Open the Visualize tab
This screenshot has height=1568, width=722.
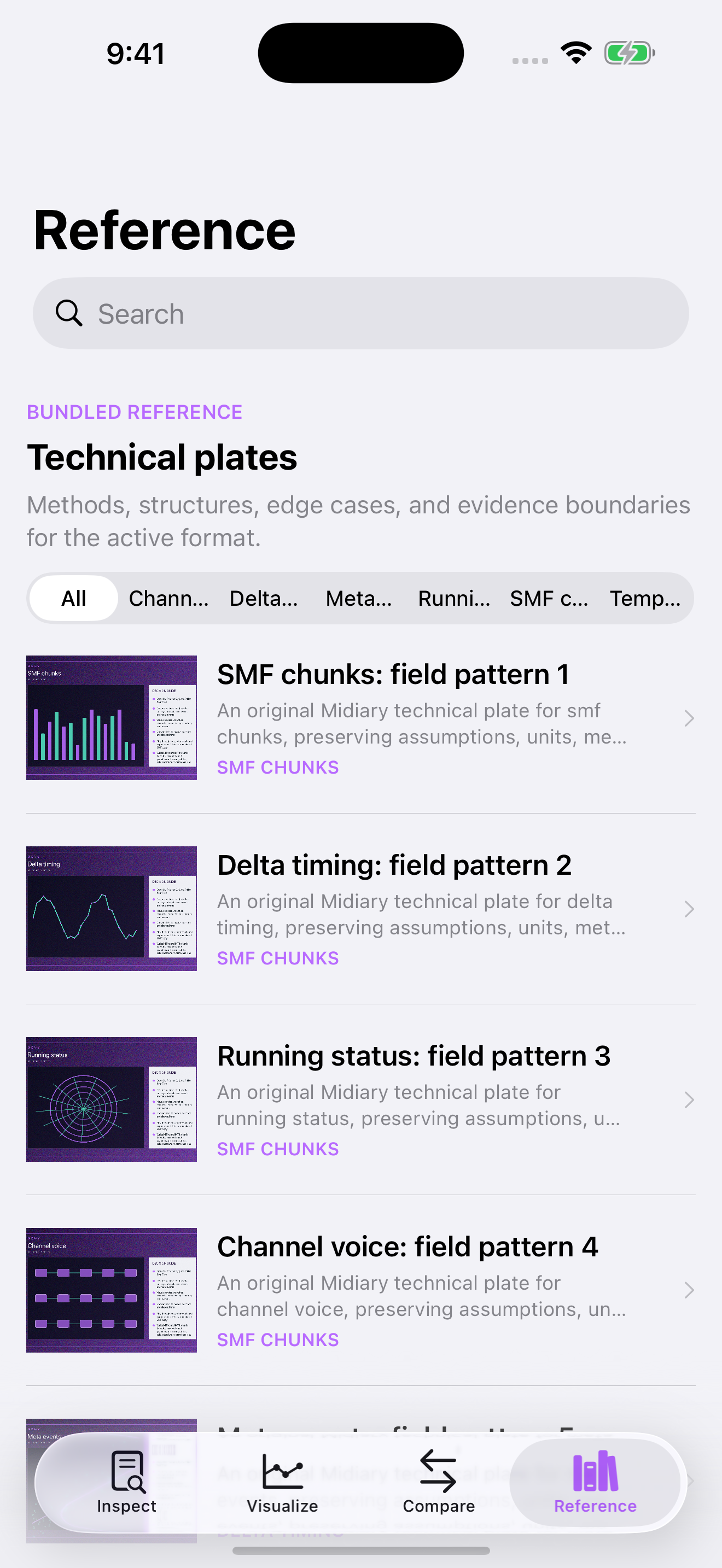click(x=282, y=1482)
